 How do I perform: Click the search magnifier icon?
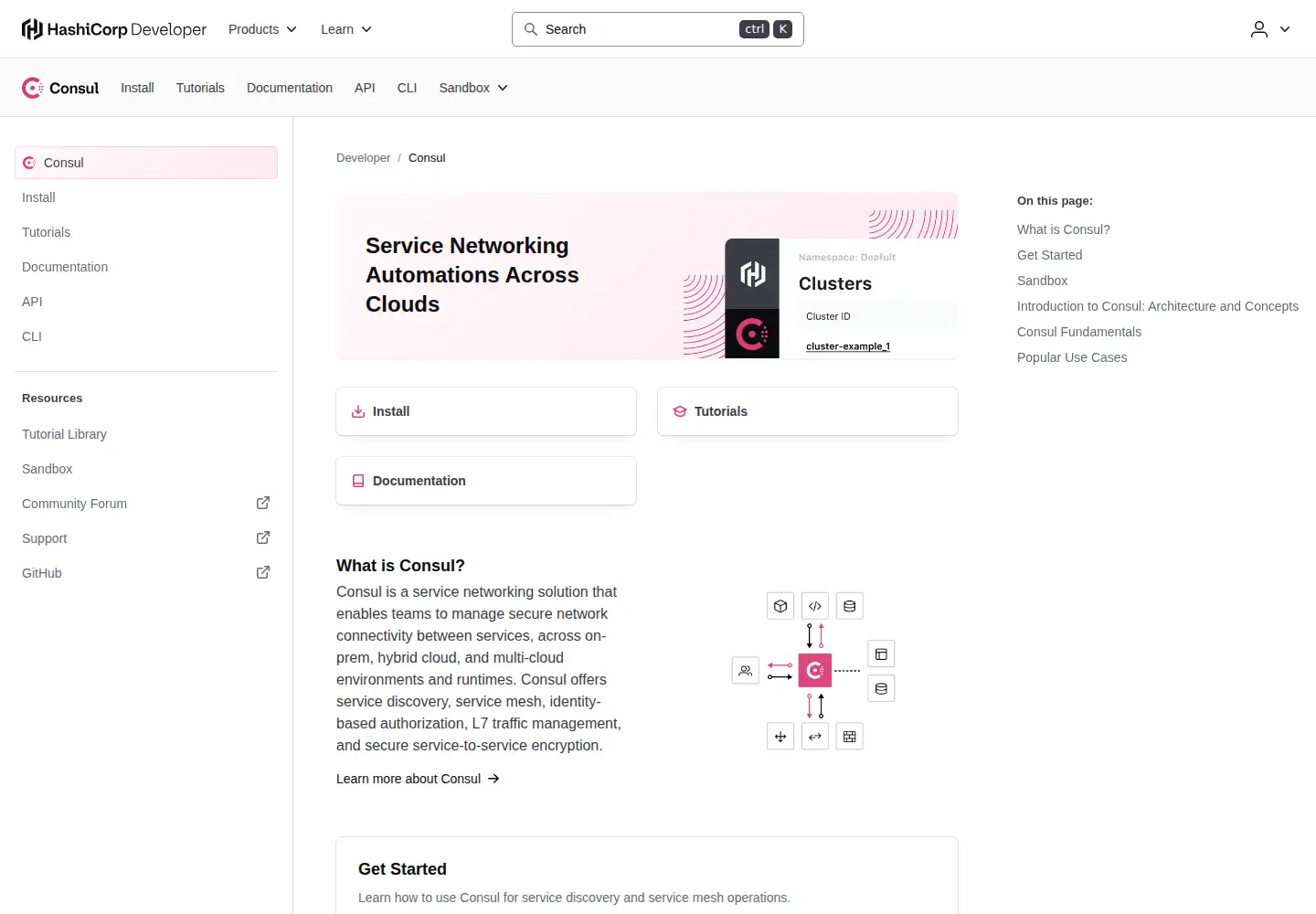tap(530, 29)
